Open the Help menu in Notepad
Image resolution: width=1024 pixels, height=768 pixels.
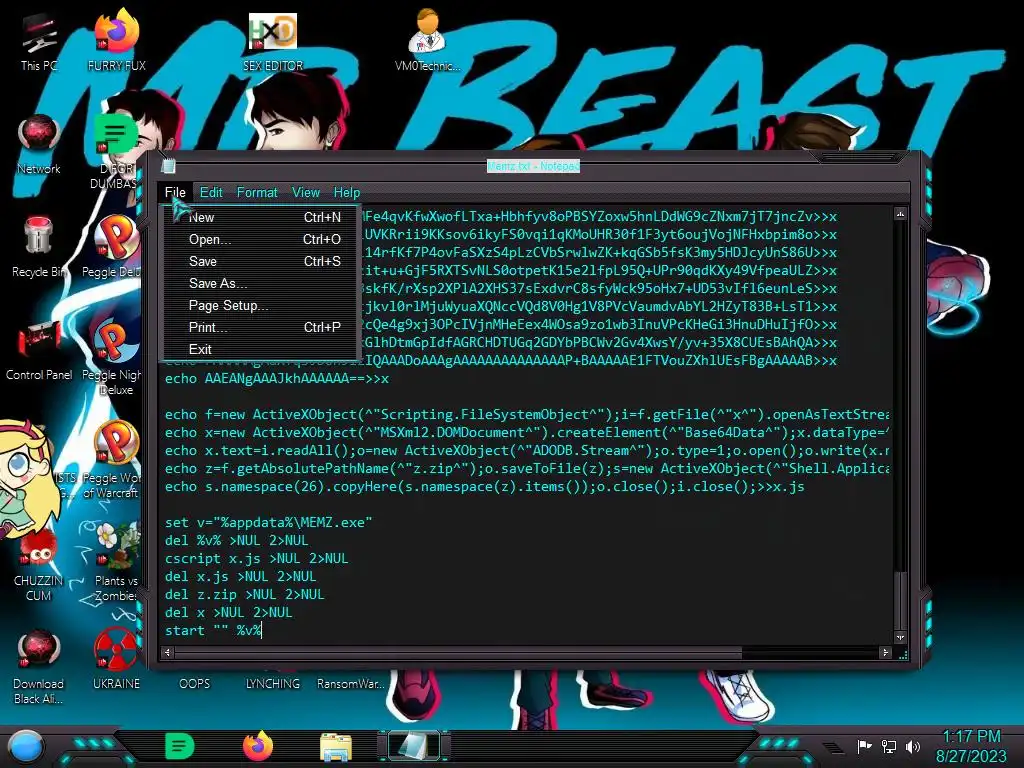coord(347,192)
